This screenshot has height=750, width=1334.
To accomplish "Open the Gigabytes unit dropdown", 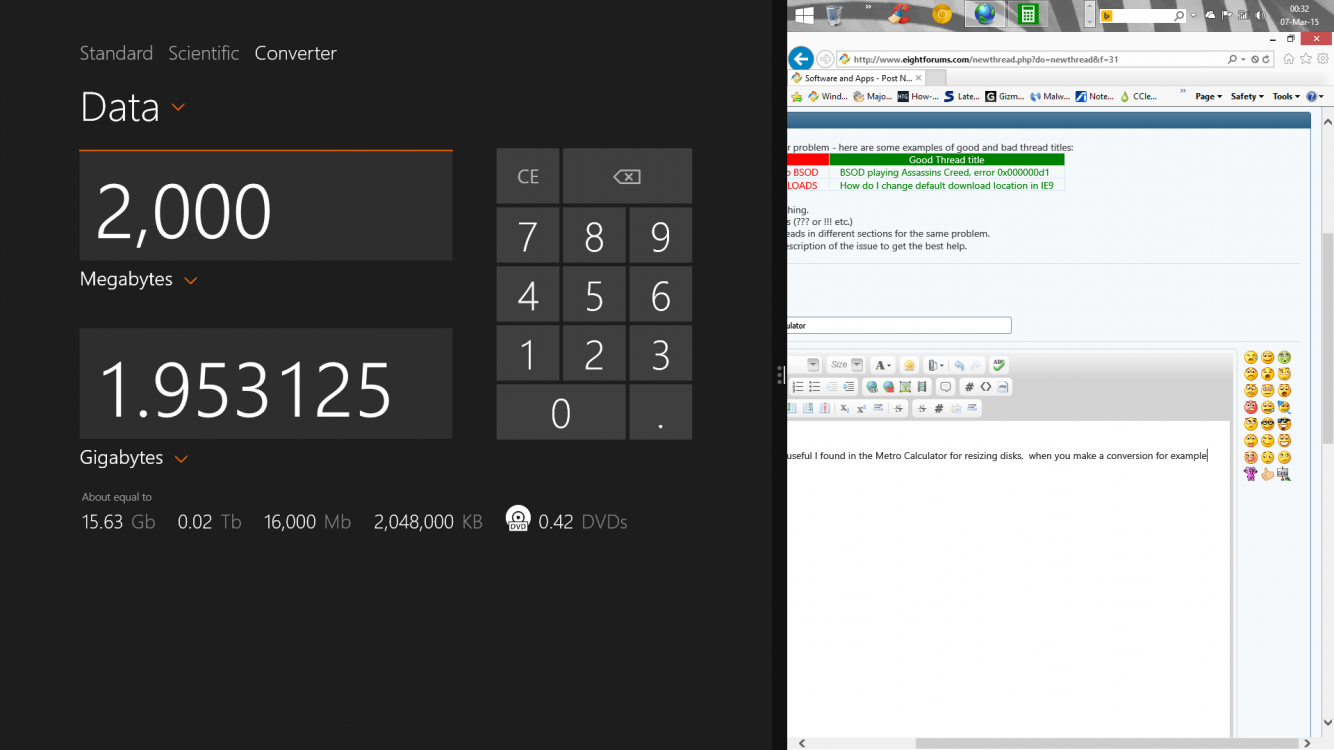I will coord(181,458).
